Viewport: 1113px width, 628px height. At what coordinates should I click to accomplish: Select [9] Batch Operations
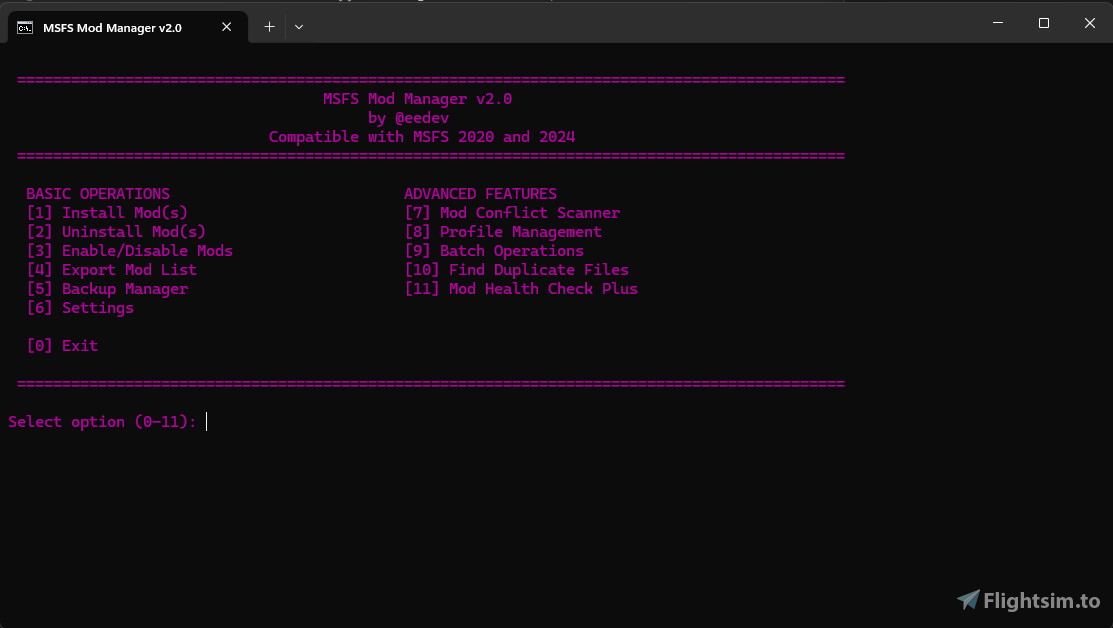494,250
